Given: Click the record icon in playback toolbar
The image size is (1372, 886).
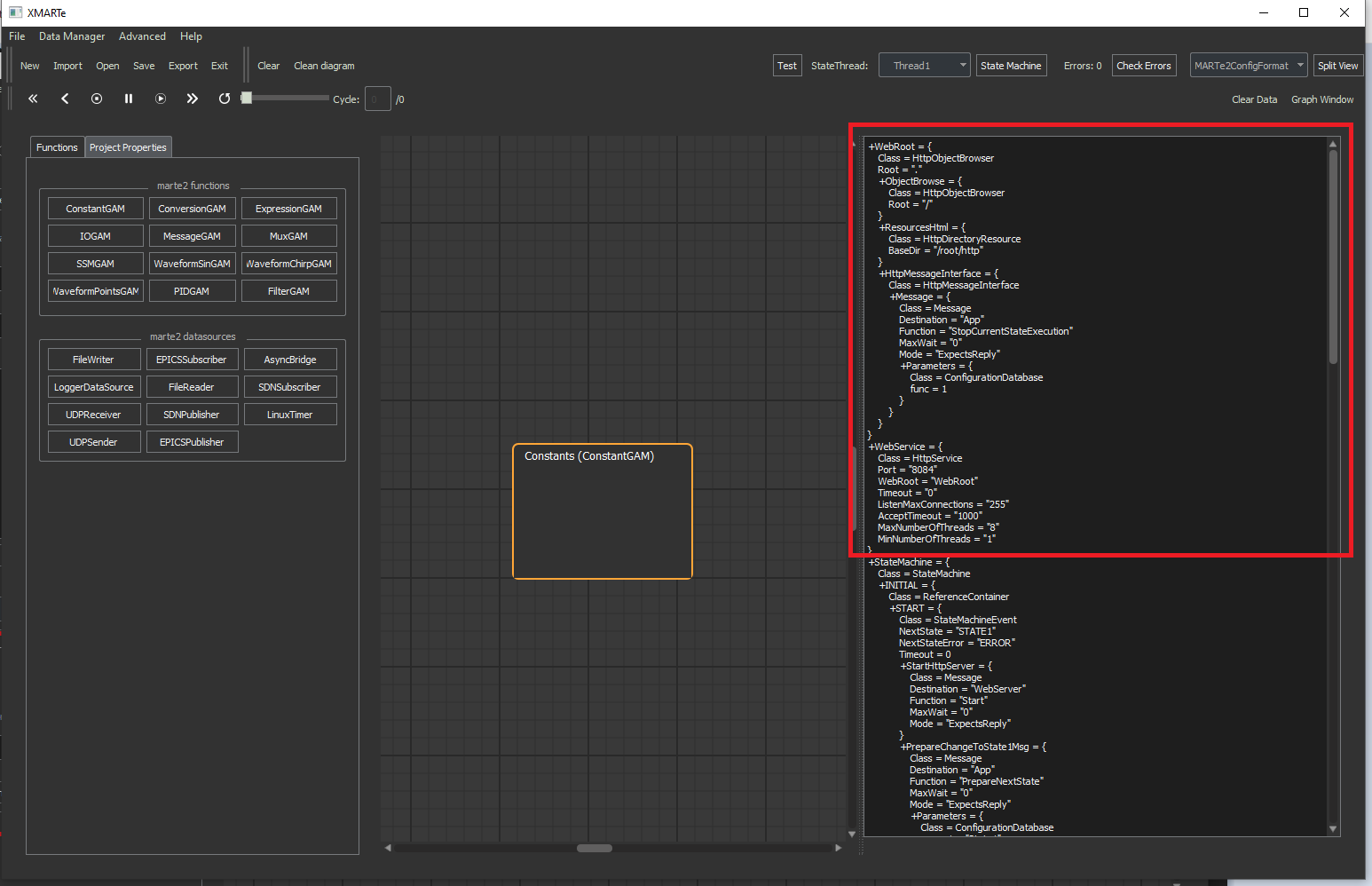Looking at the screenshot, I should coord(97,99).
